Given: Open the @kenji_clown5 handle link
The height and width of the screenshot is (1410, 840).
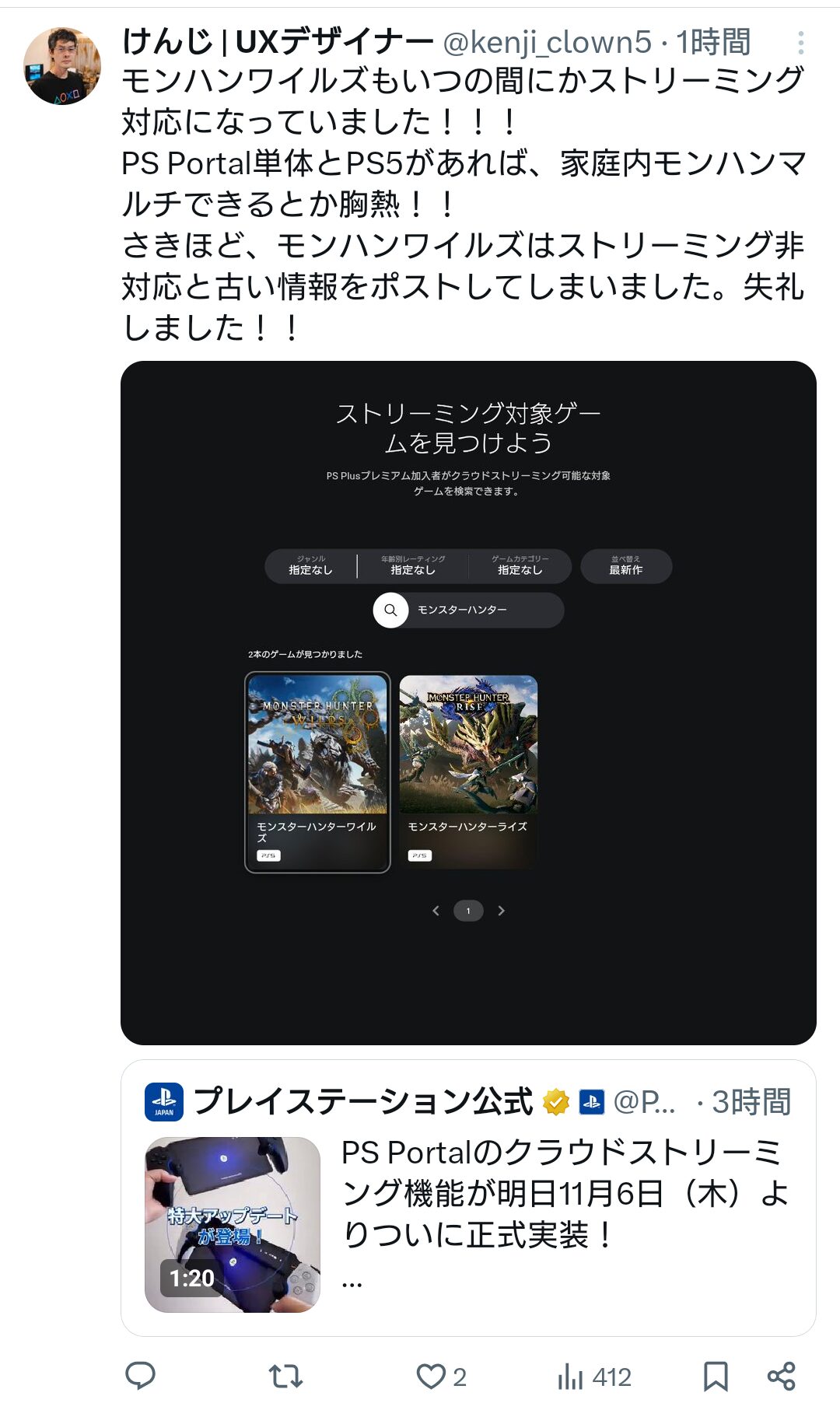Looking at the screenshot, I should pyautogui.click(x=547, y=43).
